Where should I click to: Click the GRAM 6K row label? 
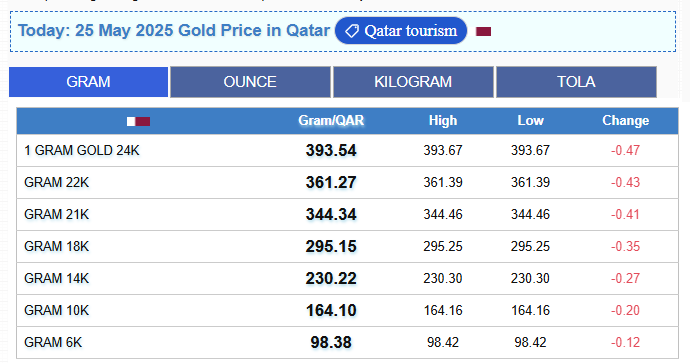[x=53, y=342]
